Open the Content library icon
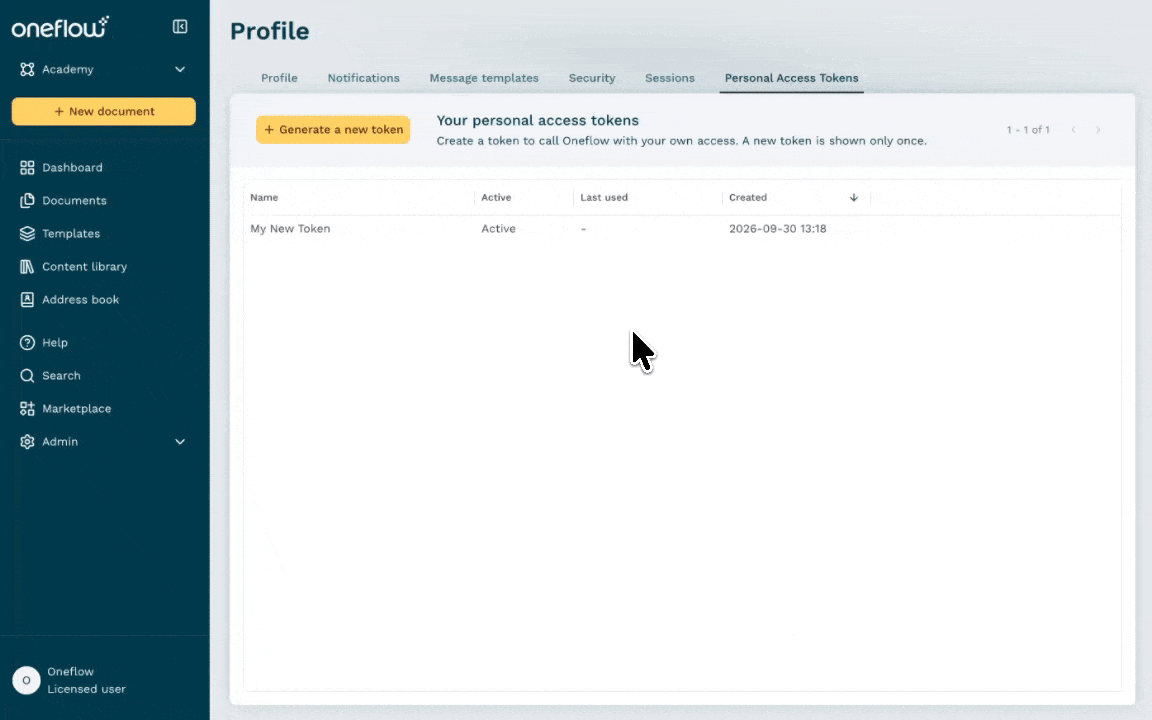 click(x=27, y=267)
